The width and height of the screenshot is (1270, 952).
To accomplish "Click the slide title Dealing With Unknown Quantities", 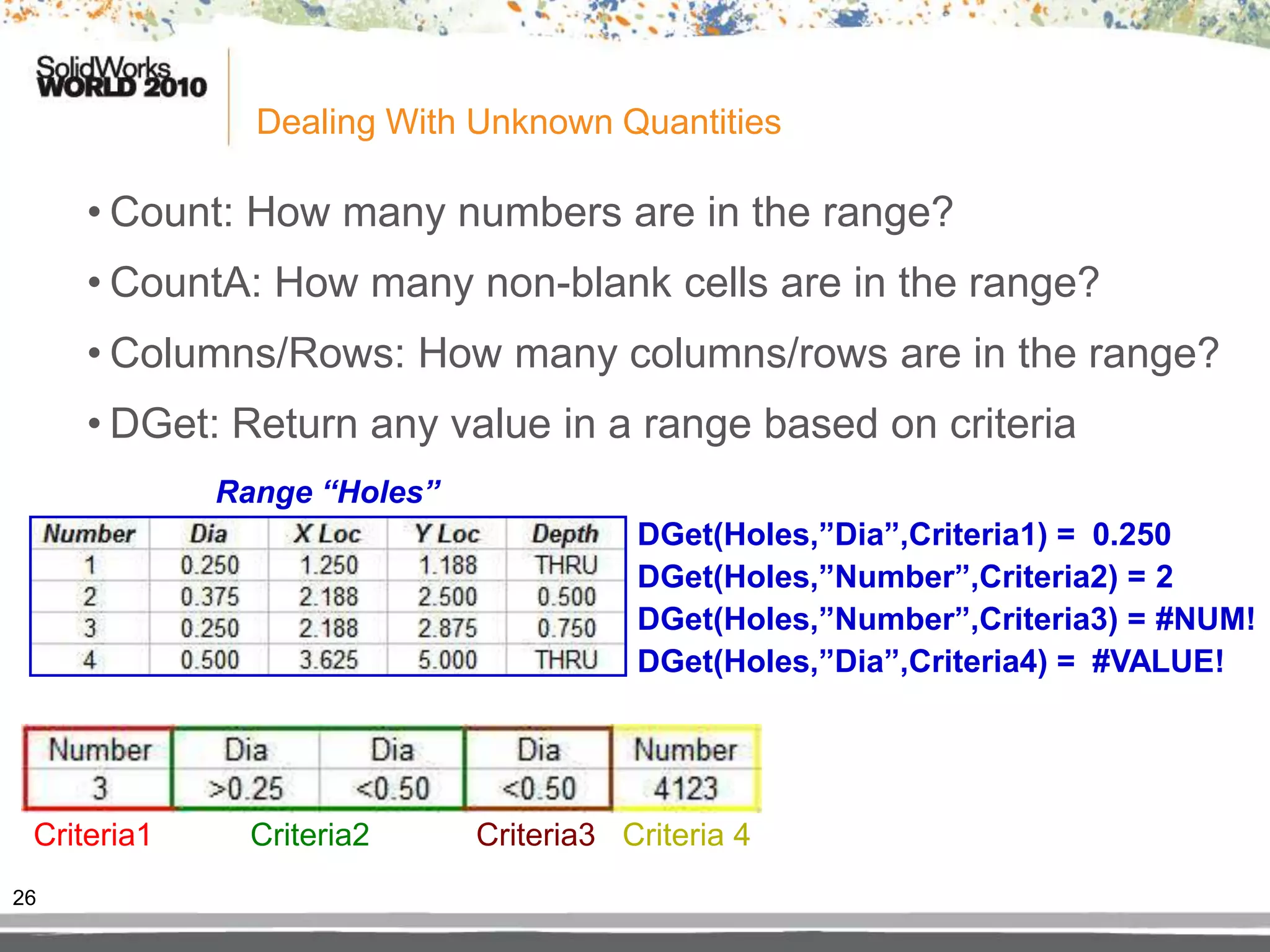I will click(518, 121).
